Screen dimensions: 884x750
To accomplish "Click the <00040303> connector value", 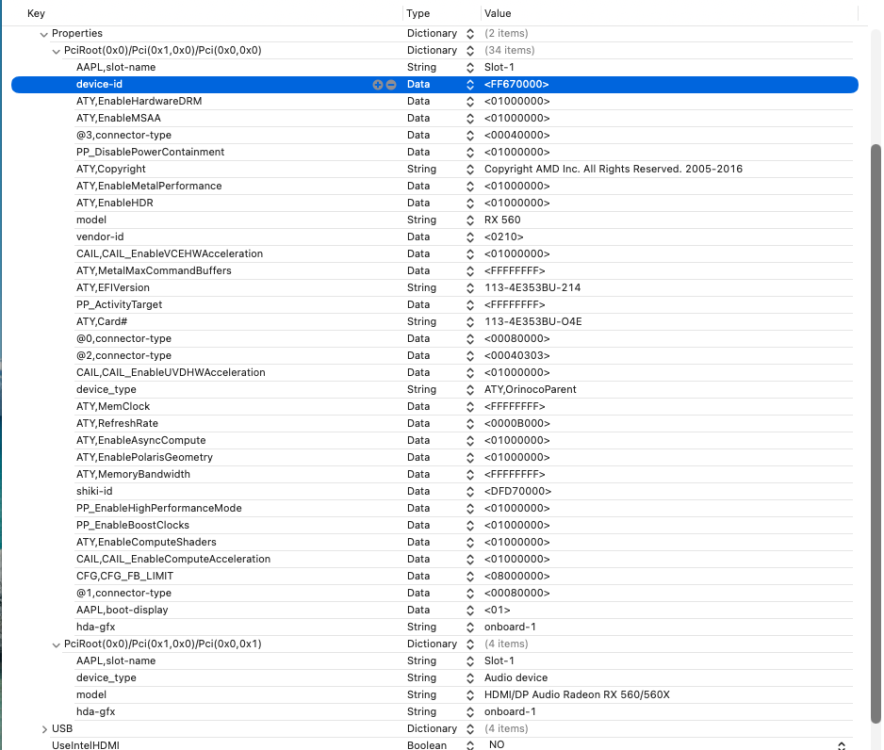I will [x=517, y=355].
